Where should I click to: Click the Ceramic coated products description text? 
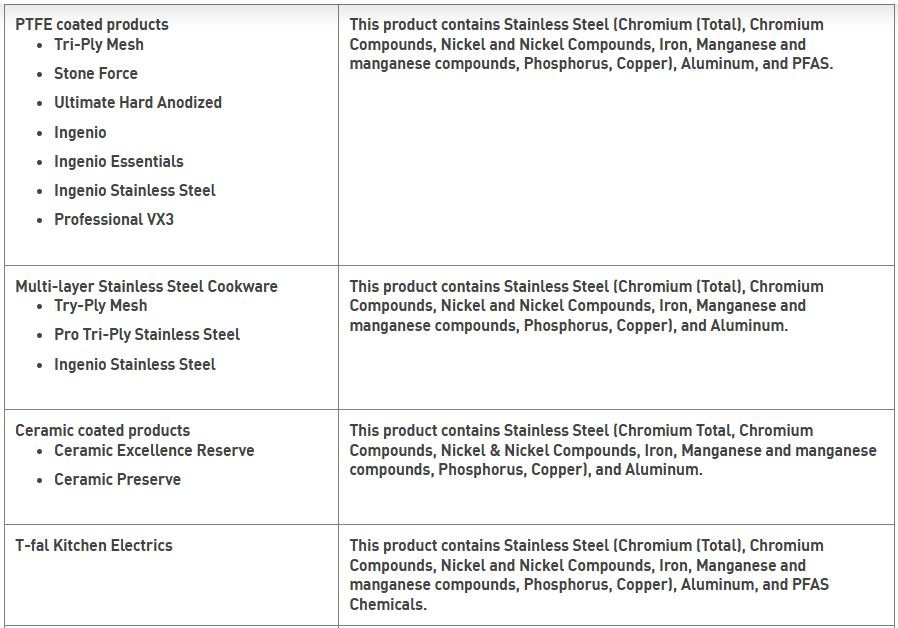(x=612, y=450)
